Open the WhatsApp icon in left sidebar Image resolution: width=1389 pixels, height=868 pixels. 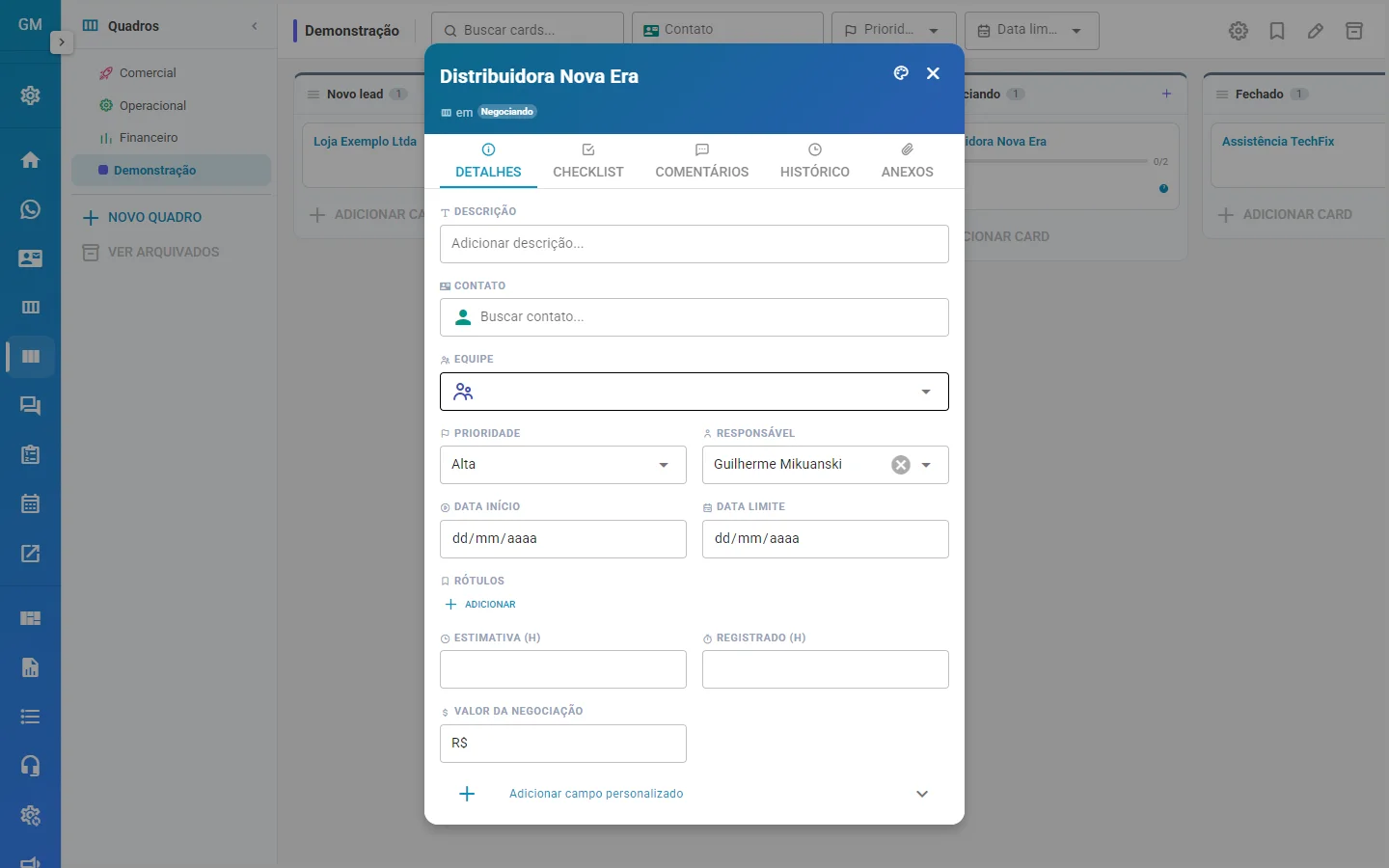(30, 209)
